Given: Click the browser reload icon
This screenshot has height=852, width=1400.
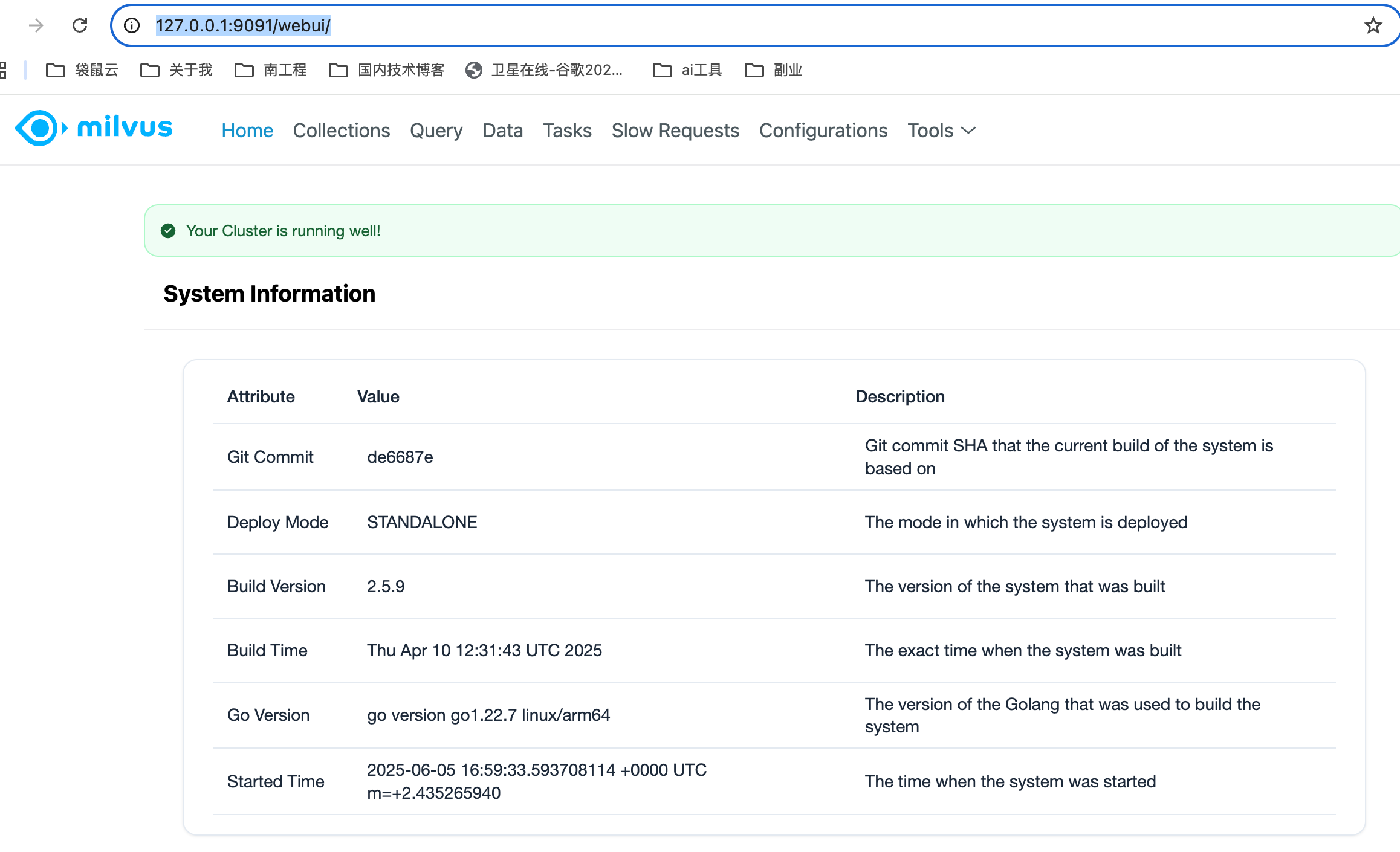Looking at the screenshot, I should (80, 25).
